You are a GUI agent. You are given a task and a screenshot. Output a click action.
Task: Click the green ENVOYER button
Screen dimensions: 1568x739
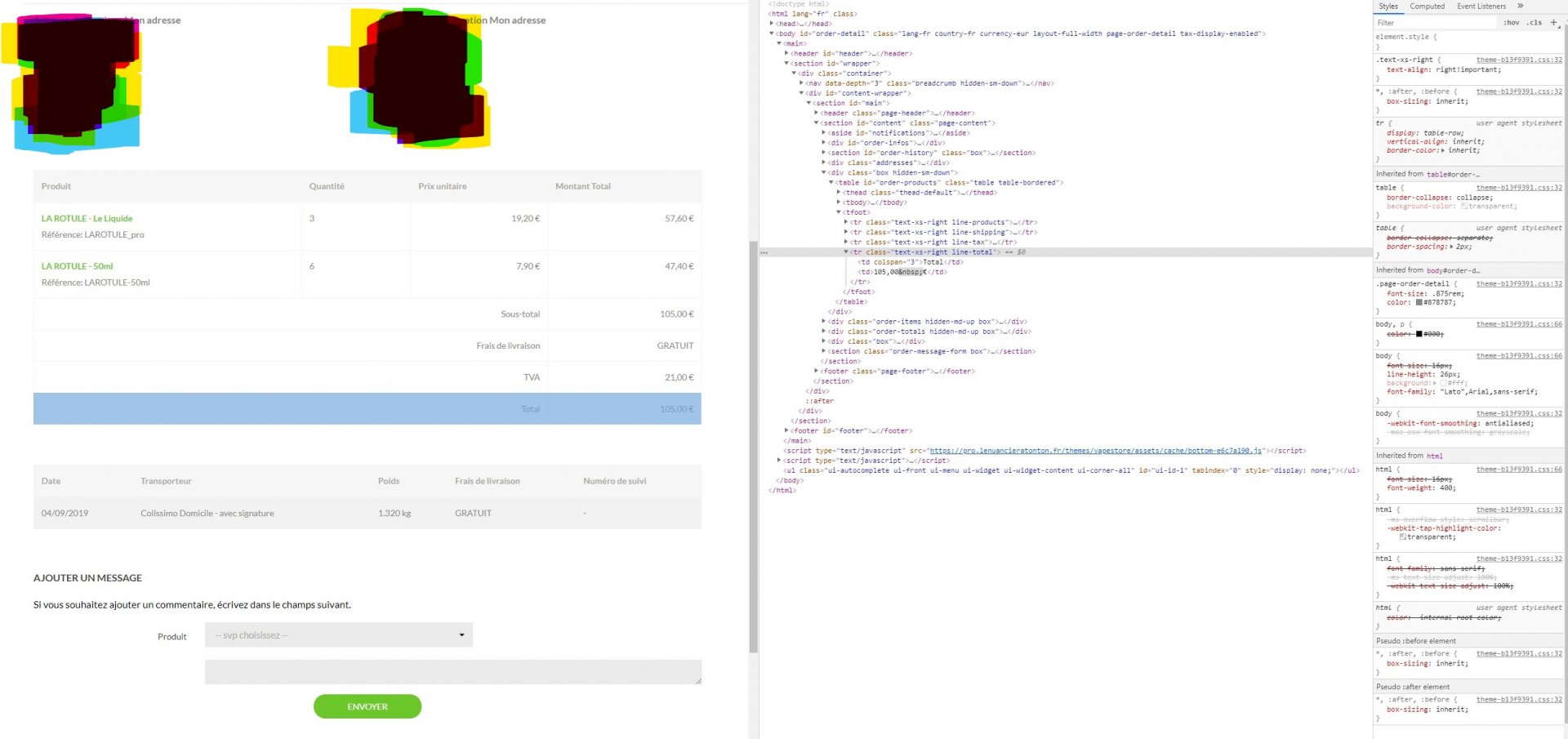(367, 706)
